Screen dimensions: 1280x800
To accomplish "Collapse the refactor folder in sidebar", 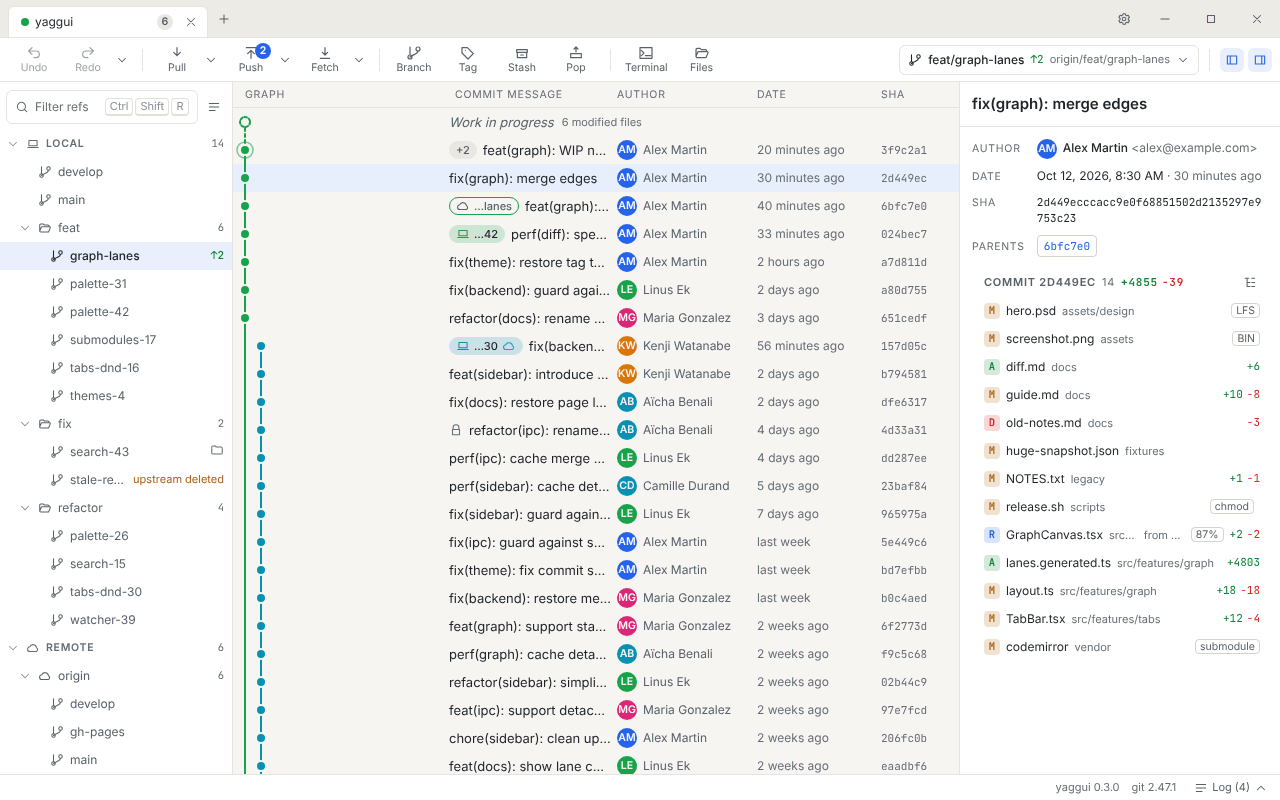I will point(26,508).
